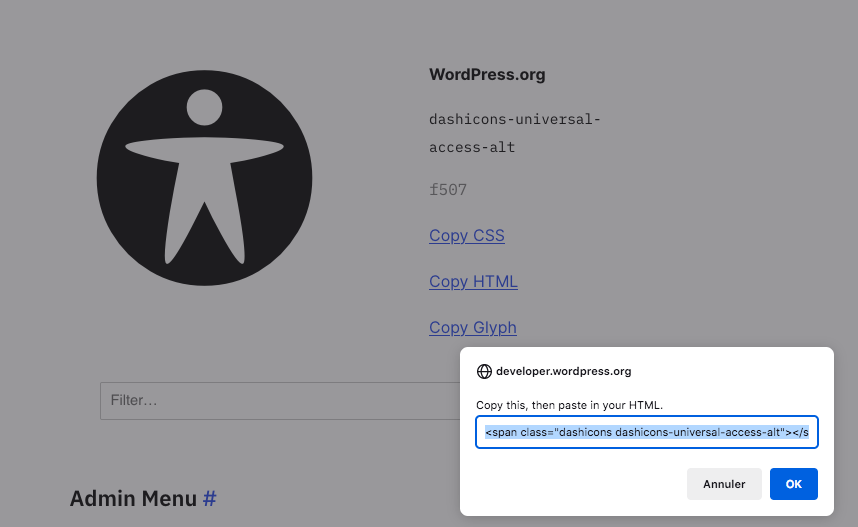The image size is (858, 527).
Task: Dismiss the dialog with the Annuler button
Action: coord(724,484)
